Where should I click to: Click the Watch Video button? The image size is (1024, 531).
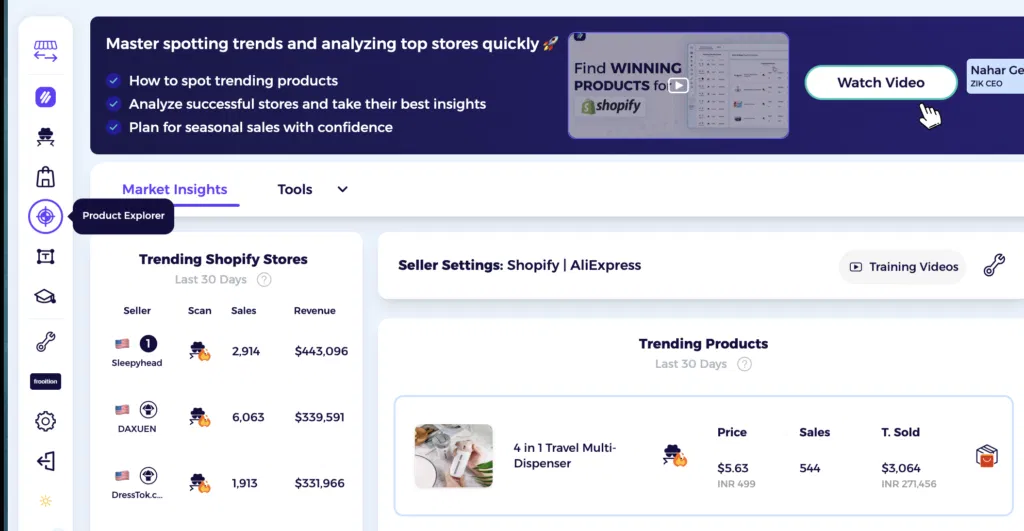click(x=880, y=82)
